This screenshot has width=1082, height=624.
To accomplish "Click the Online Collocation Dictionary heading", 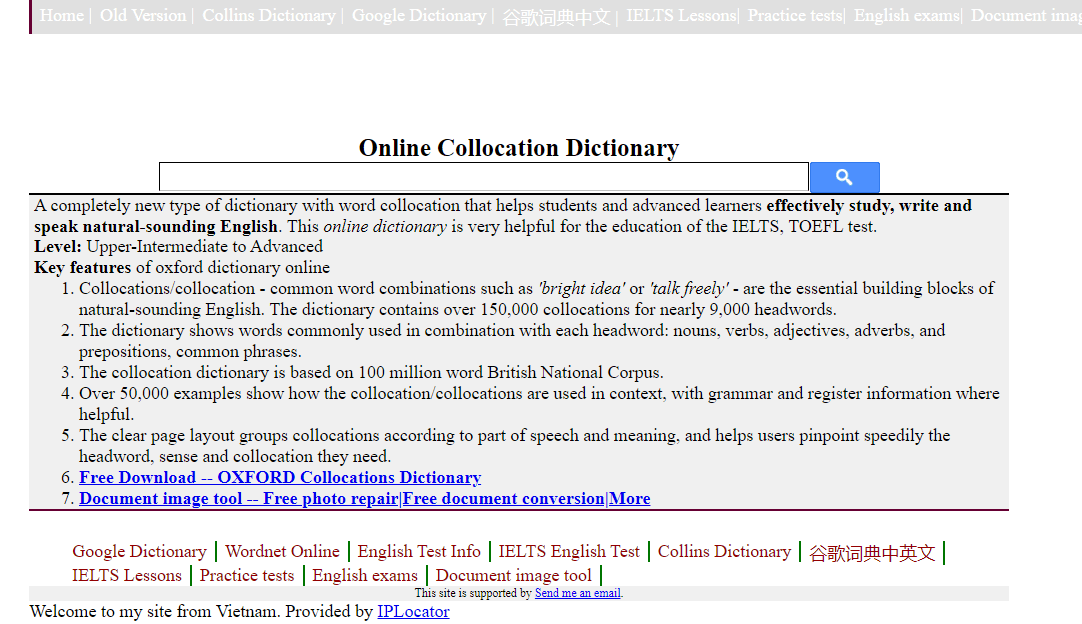I will [x=519, y=148].
